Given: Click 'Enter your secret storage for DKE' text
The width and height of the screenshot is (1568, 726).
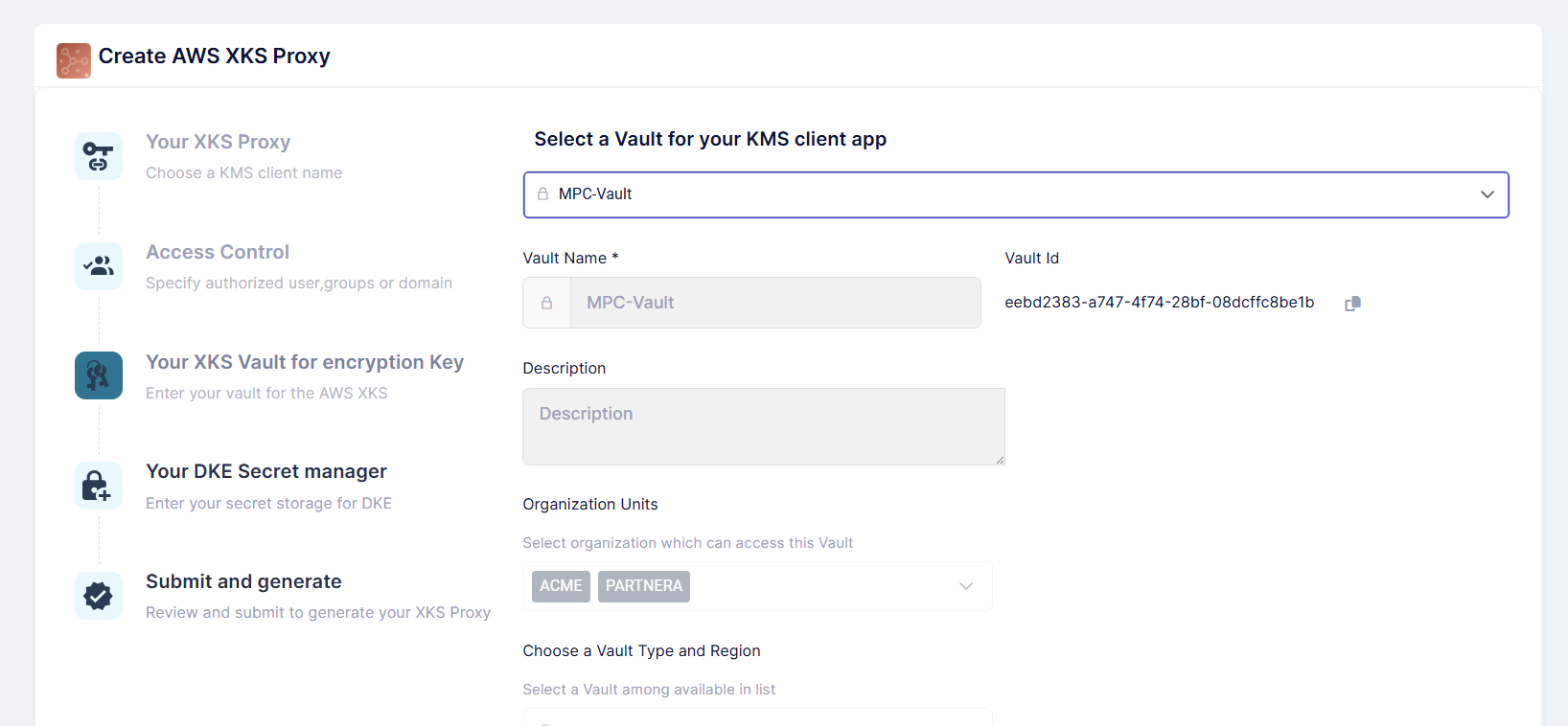Looking at the screenshot, I should (268, 504).
